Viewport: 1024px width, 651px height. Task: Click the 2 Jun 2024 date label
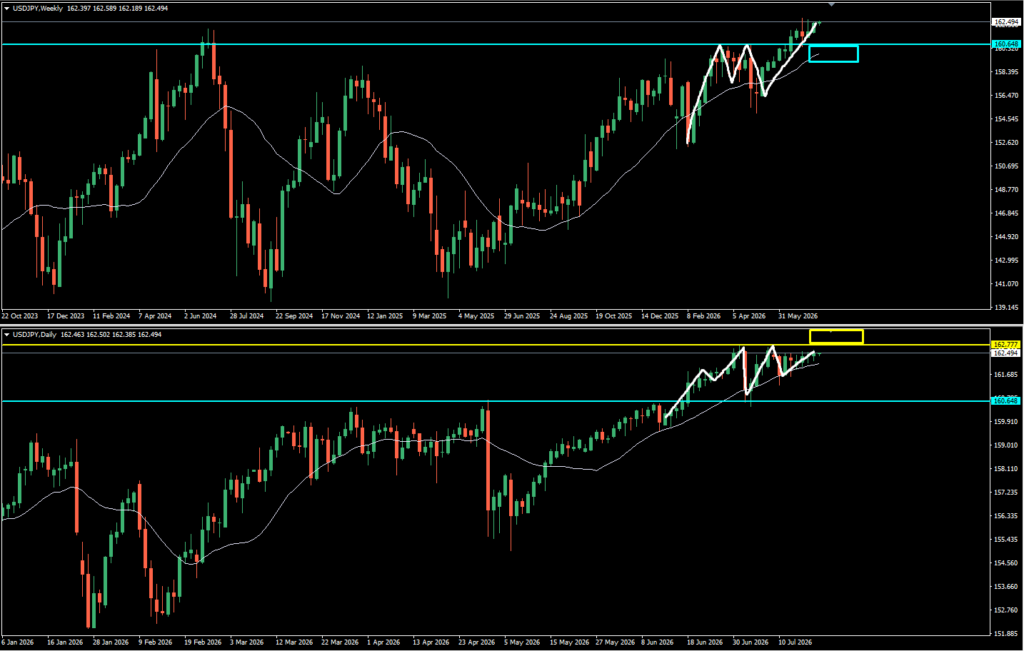200,315
